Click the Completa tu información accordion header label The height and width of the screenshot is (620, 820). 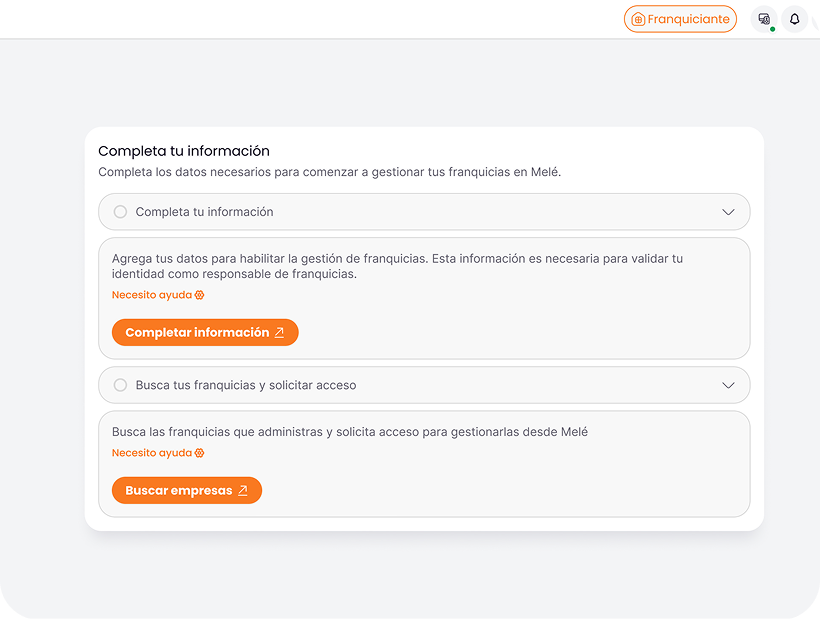(204, 212)
